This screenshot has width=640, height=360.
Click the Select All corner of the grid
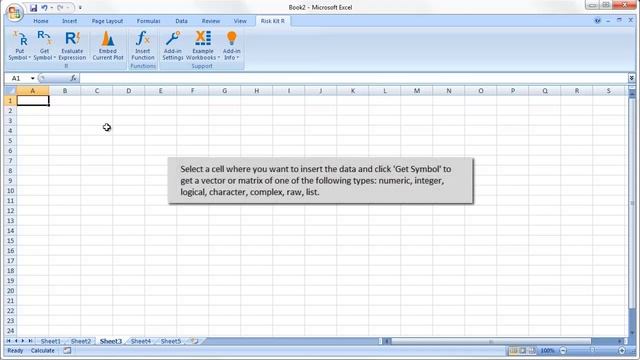(x=10, y=91)
